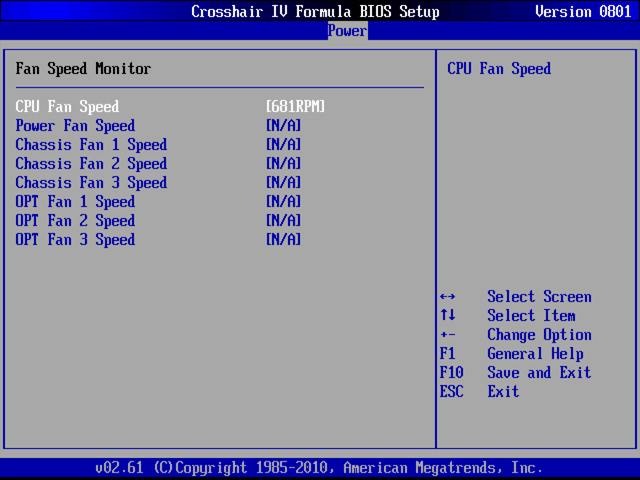Image resolution: width=640 pixels, height=480 pixels.
Task: Click N/A value for OPT Fan 3
Action: [284, 240]
